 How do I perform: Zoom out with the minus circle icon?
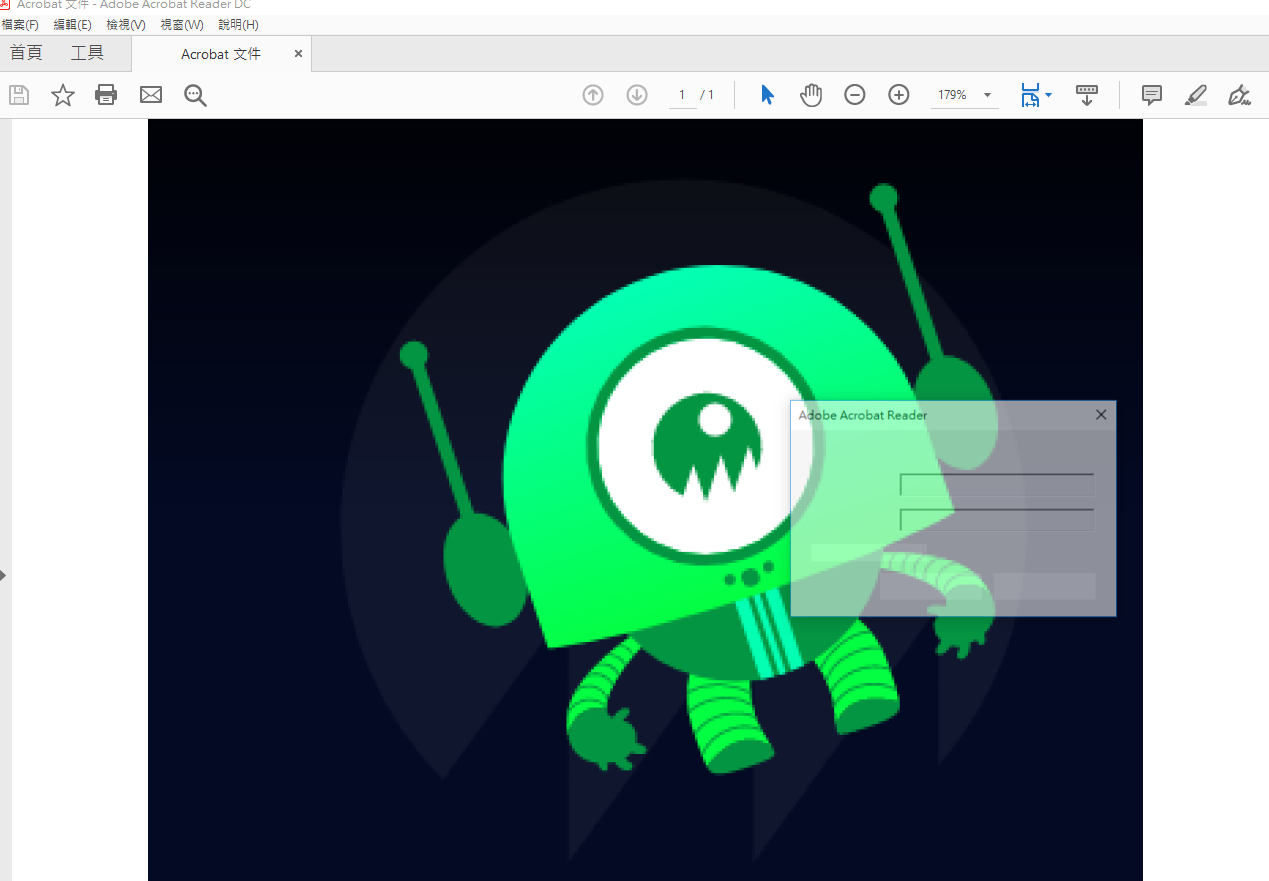(855, 95)
